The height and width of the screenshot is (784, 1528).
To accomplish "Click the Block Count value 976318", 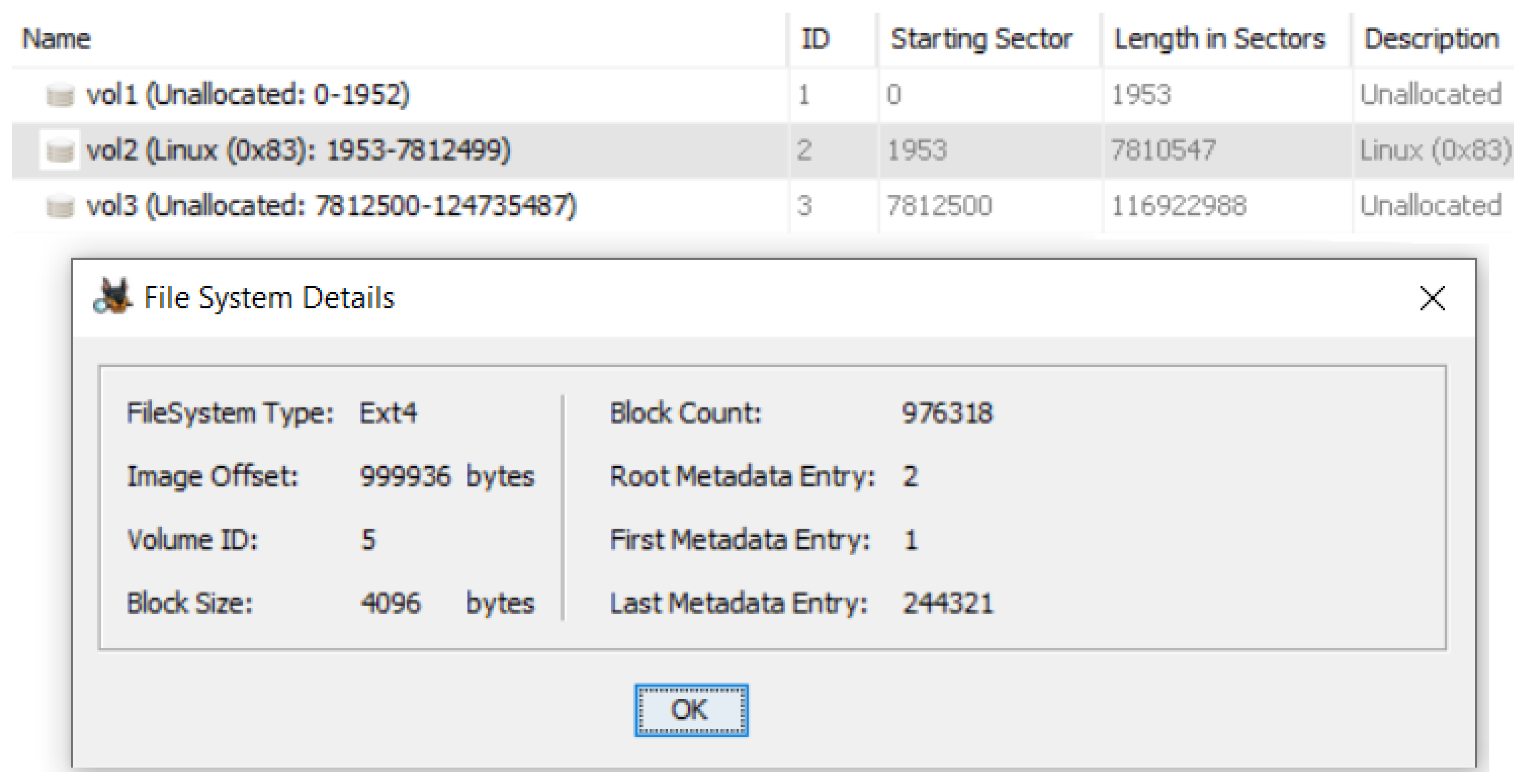I will tap(947, 413).
